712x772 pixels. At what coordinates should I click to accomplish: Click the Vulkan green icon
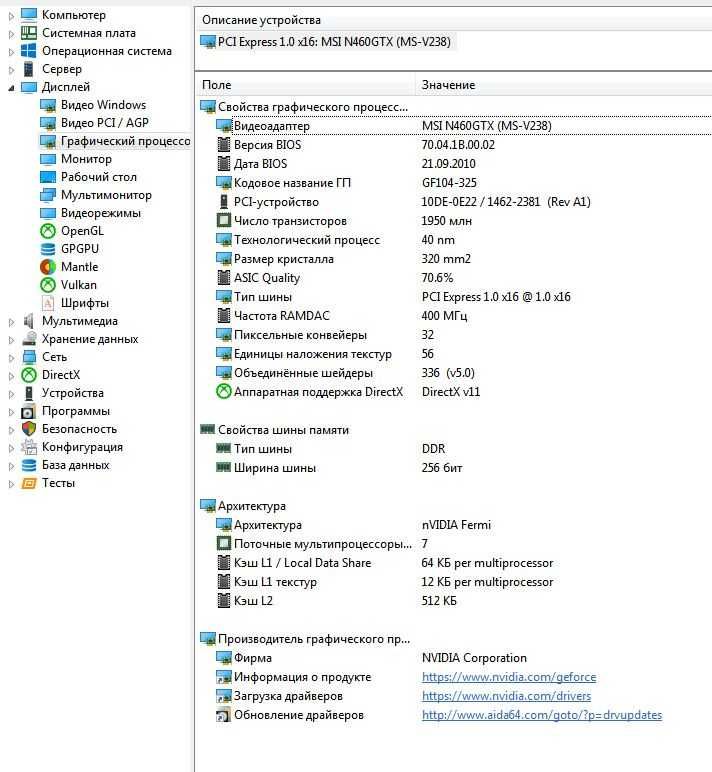coord(48,285)
